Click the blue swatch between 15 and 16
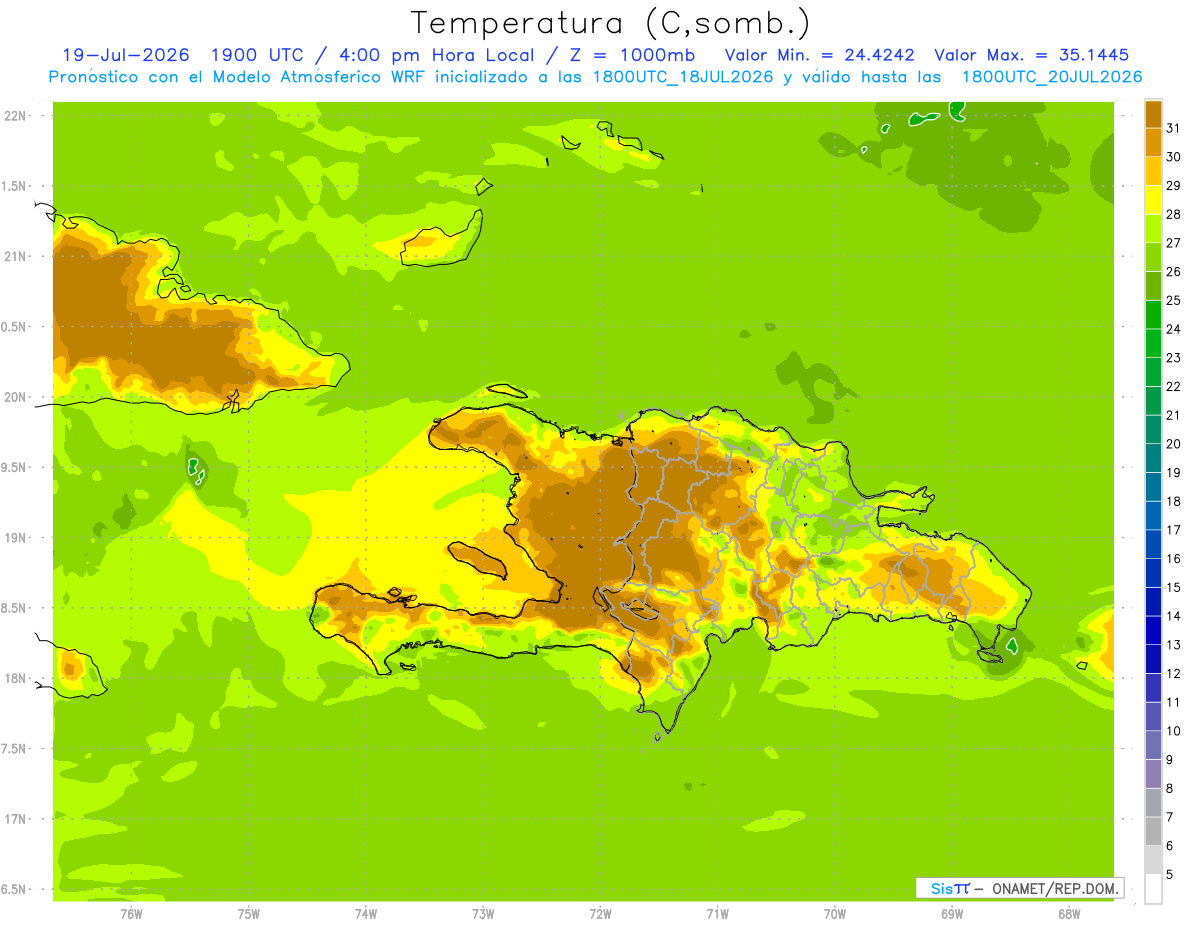 click(x=1153, y=573)
